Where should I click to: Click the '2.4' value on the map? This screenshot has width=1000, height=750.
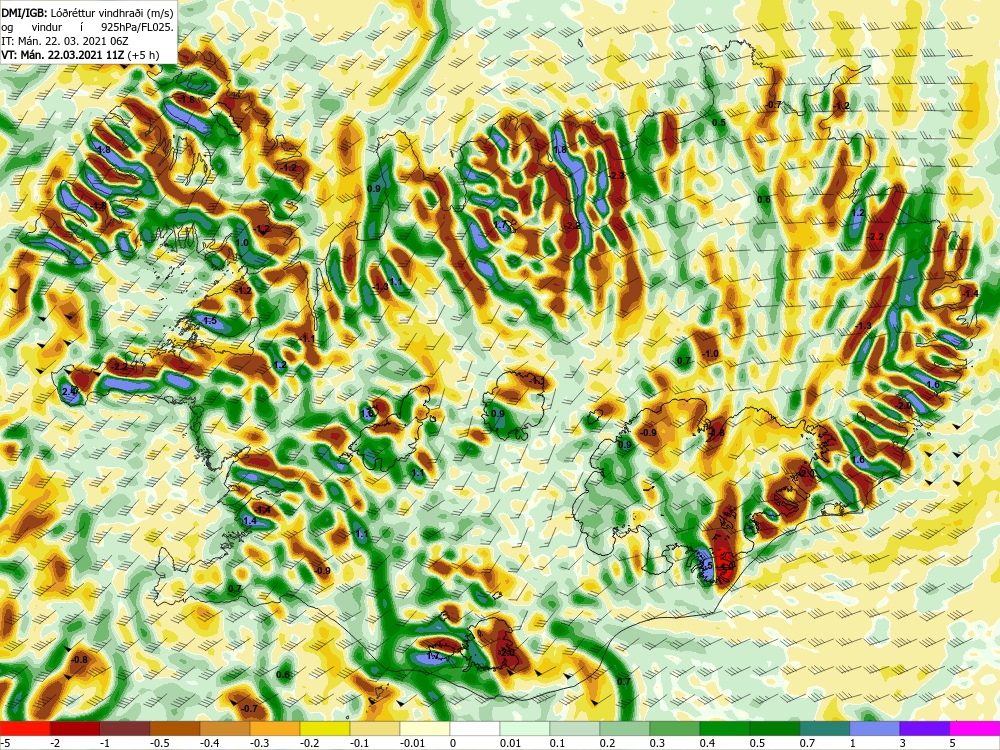tap(70, 390)
